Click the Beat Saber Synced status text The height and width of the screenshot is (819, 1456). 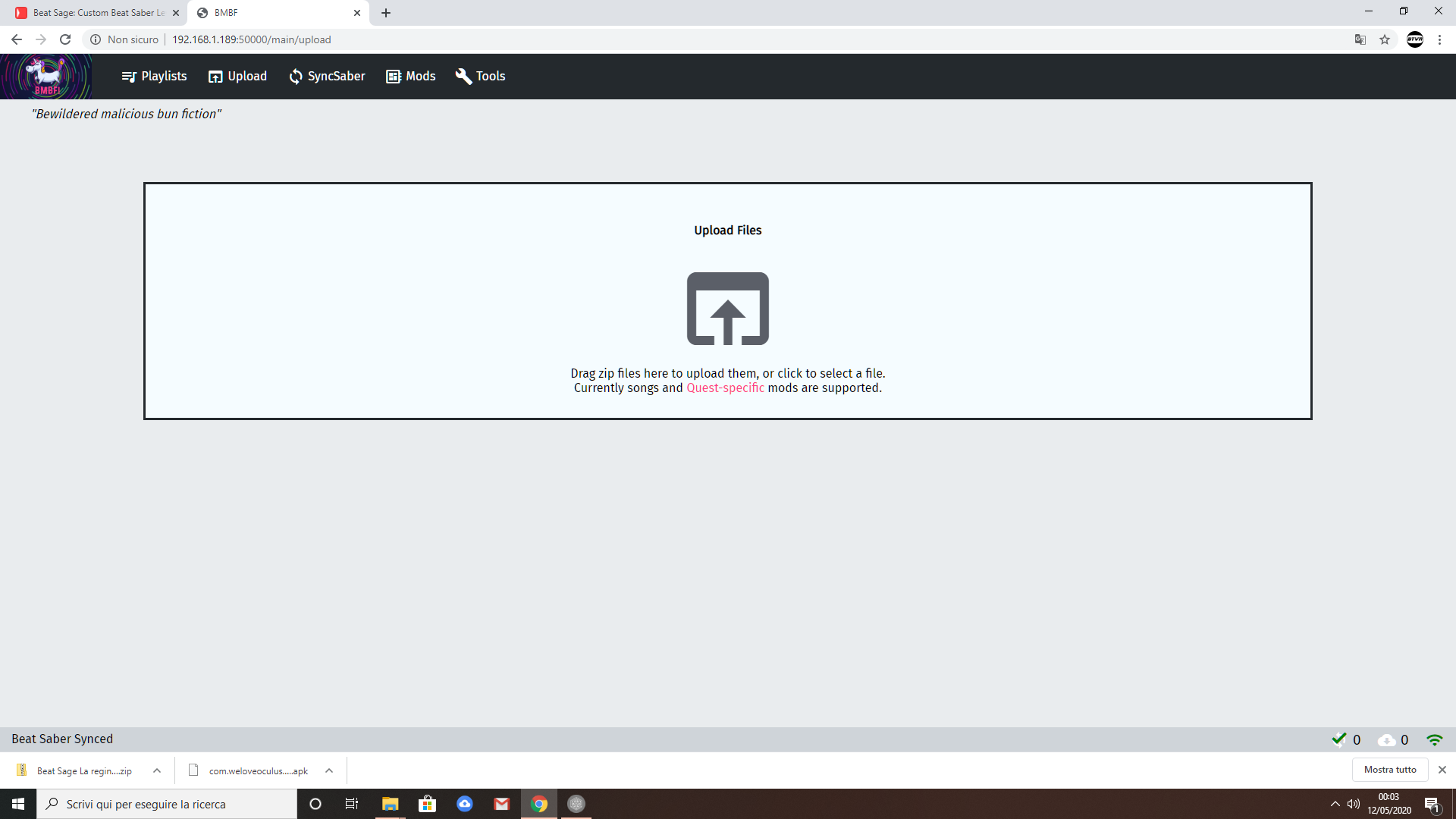coord(62,739)
